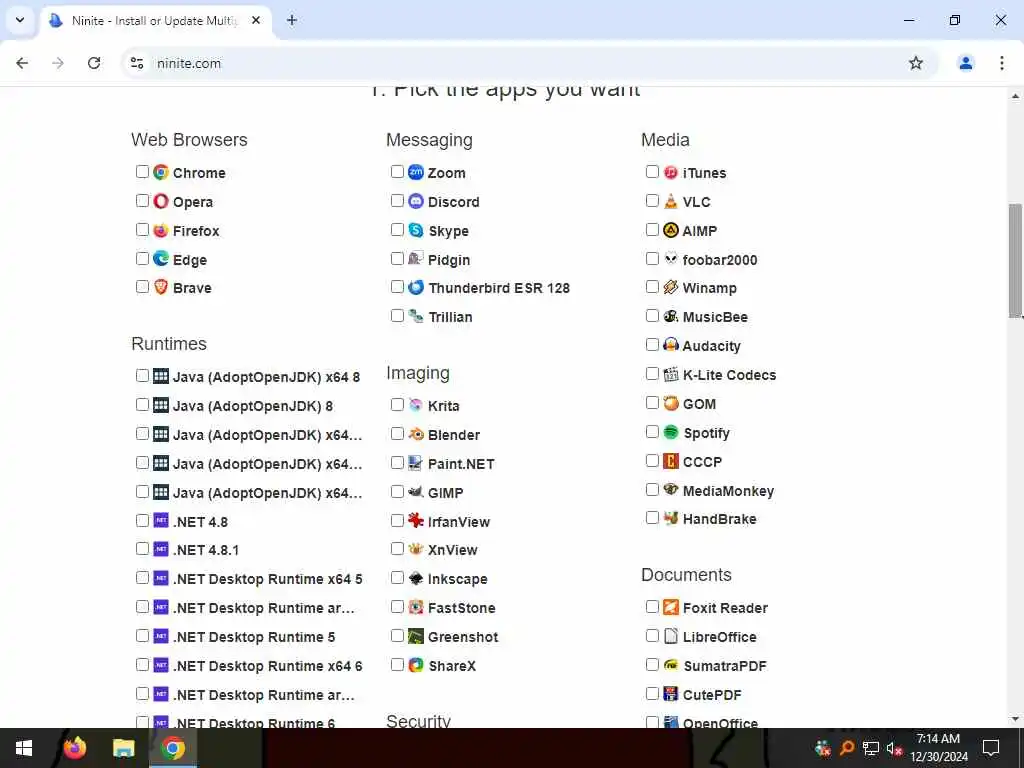The width and height of the screenshot is (1024, 768).
Task: Click the Chrome app icon in Web Browsers
Action: [161, 172]
